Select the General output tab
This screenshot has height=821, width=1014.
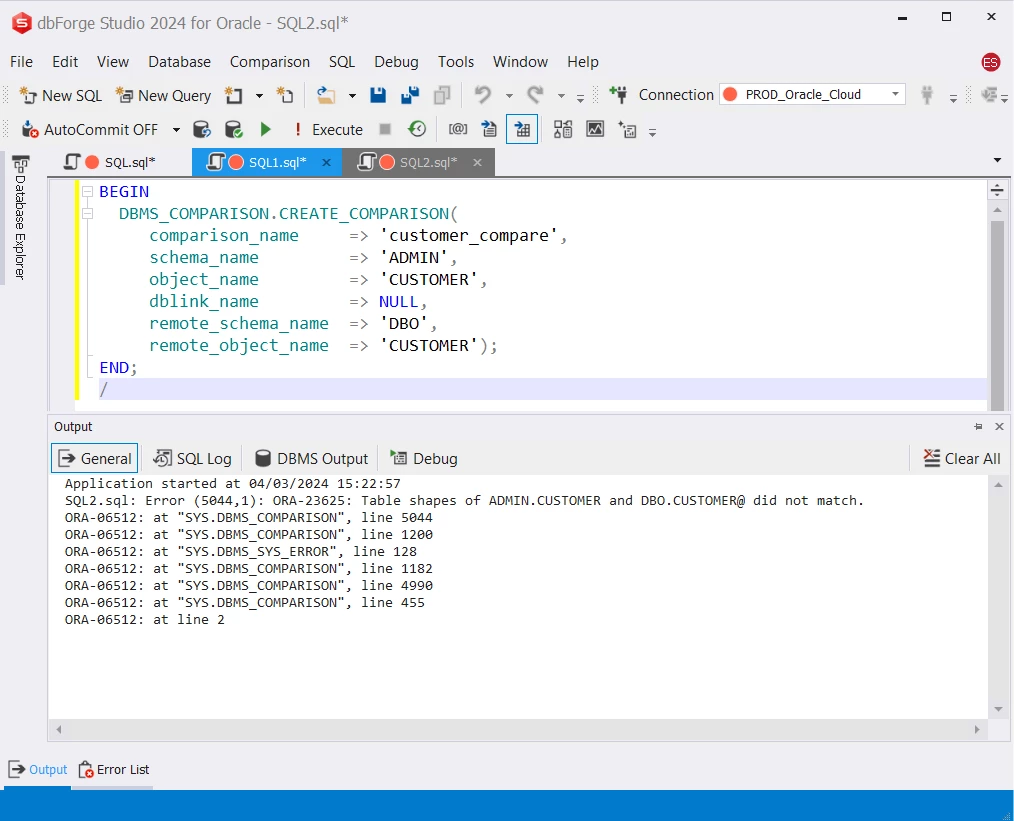(x=94, y=458)
